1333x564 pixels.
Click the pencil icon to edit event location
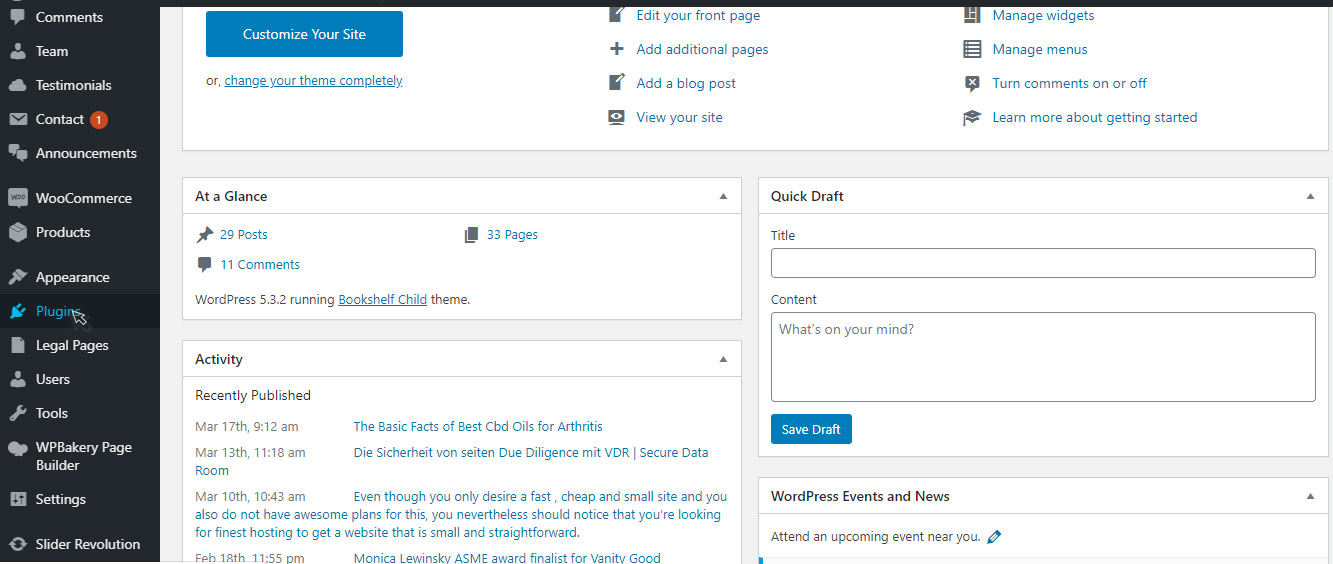(994, 537)
